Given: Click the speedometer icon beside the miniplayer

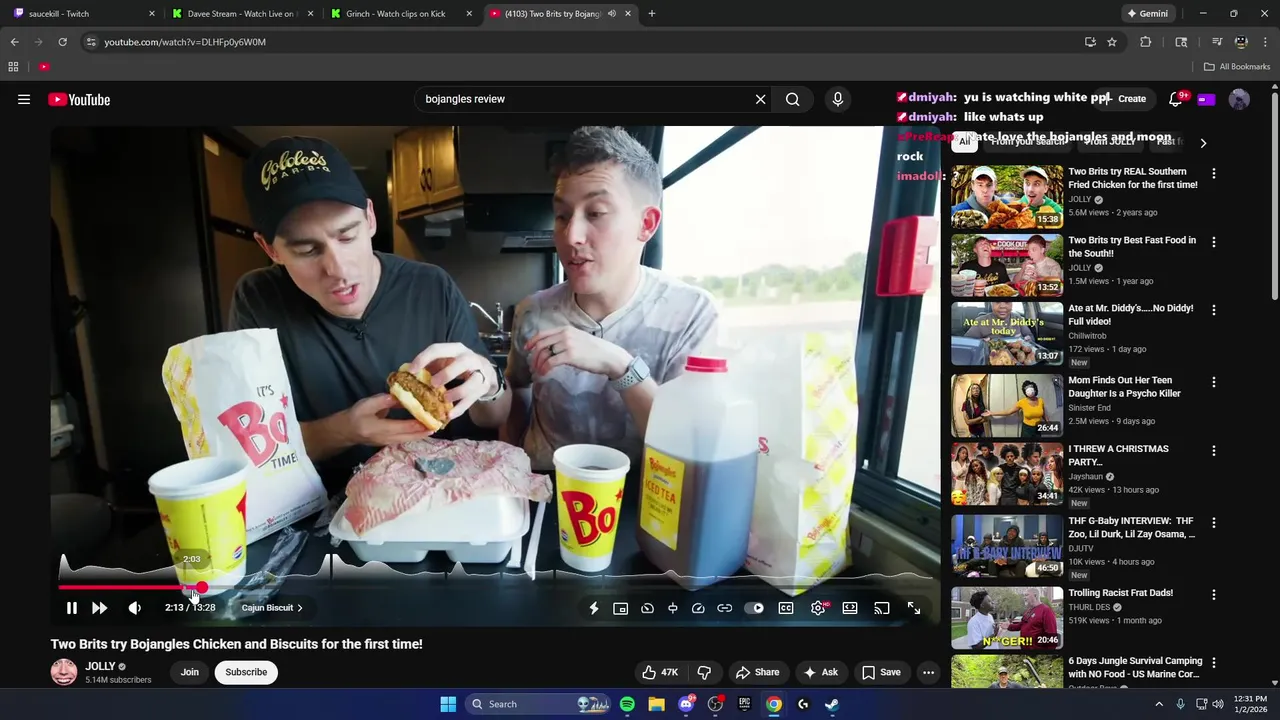Looking at the screenshot, I should 647,608.
